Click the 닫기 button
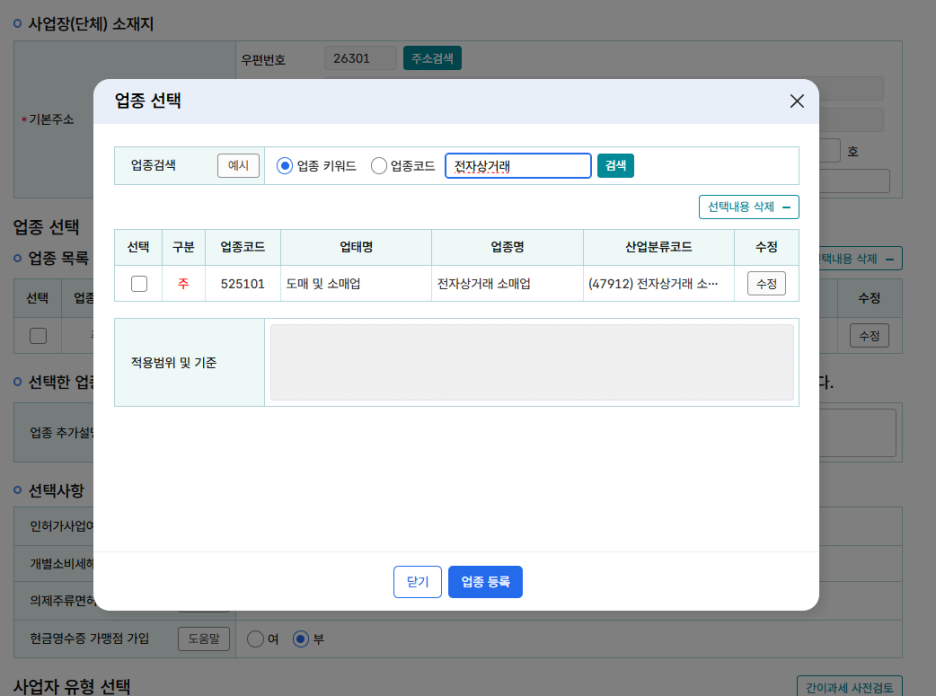Screen dimensions: 936x696 417,582
